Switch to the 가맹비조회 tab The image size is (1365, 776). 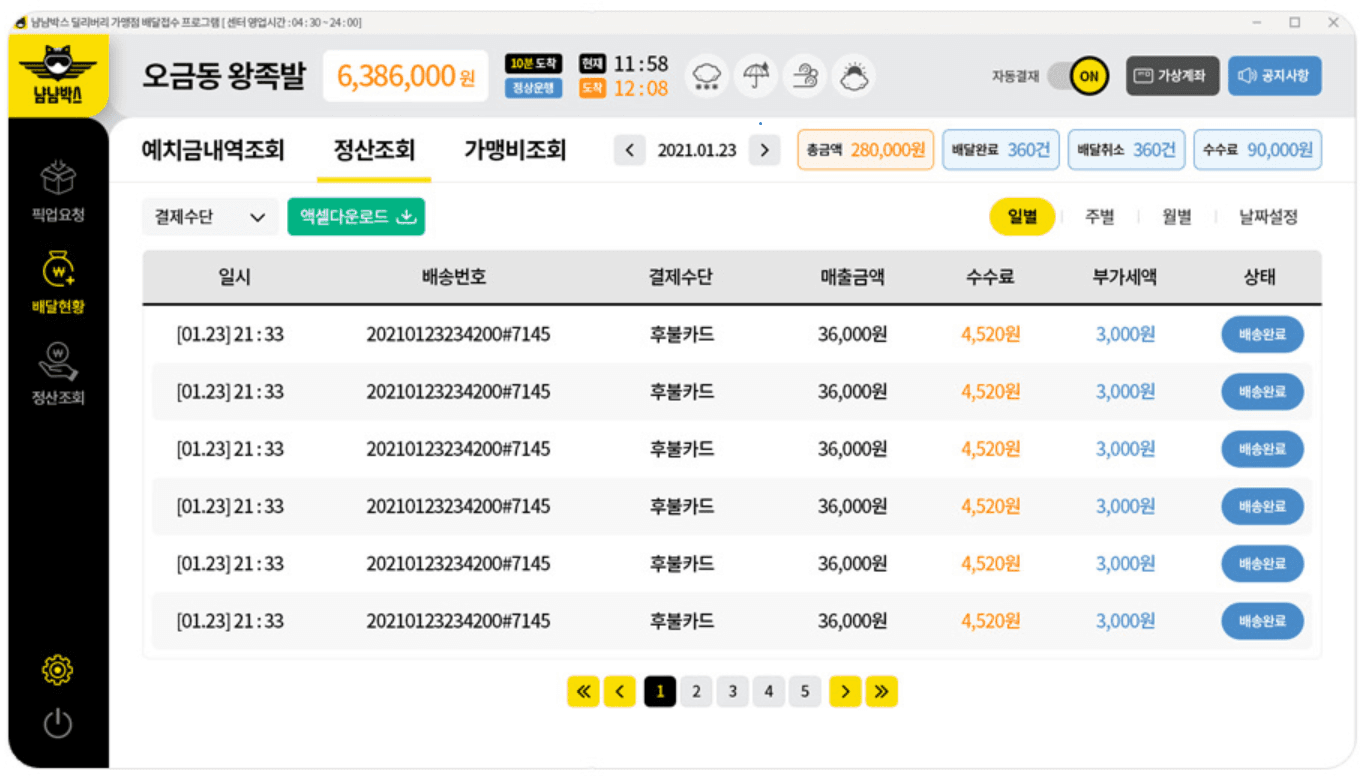(515, 150)
